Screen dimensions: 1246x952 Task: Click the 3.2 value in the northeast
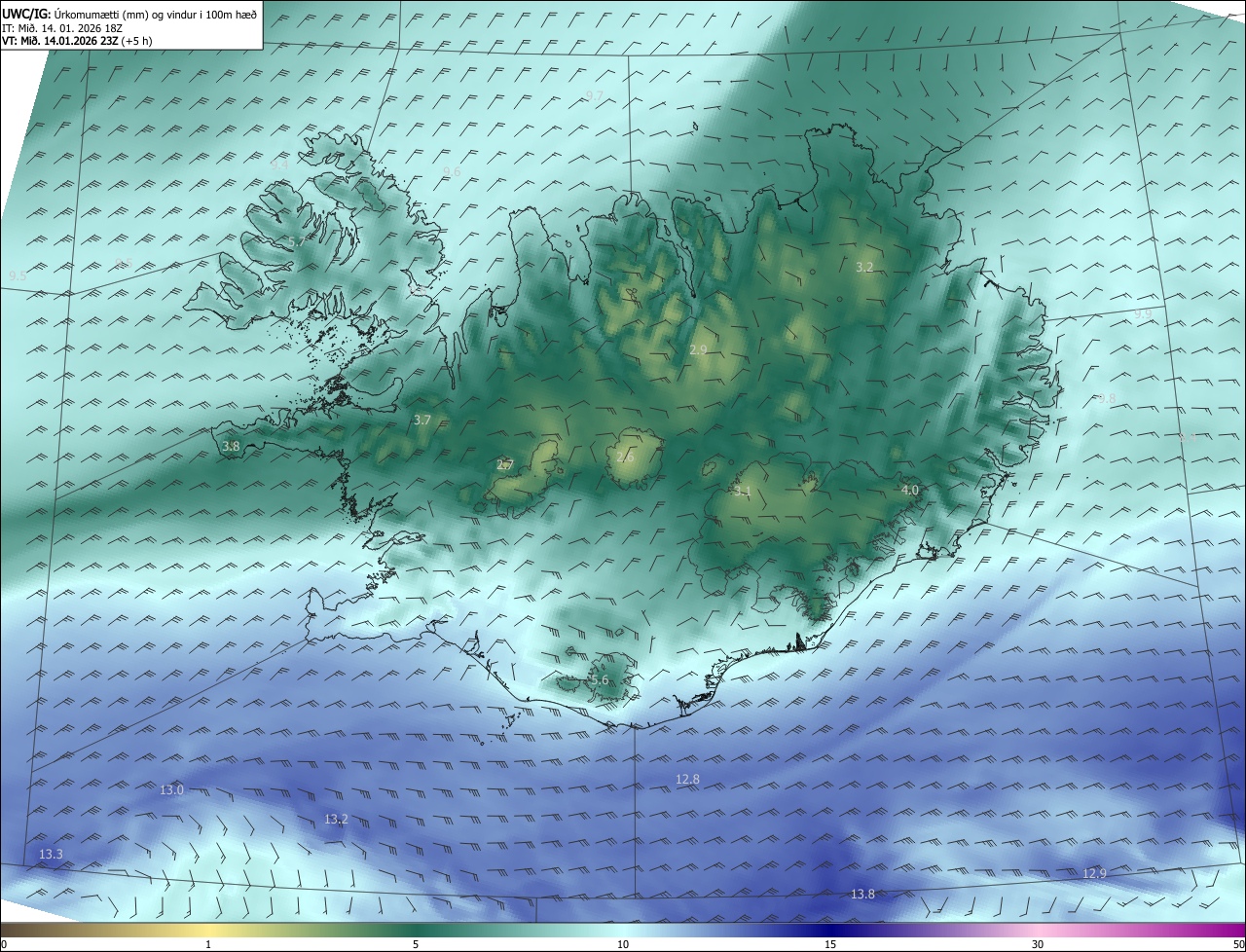(864, 267)
